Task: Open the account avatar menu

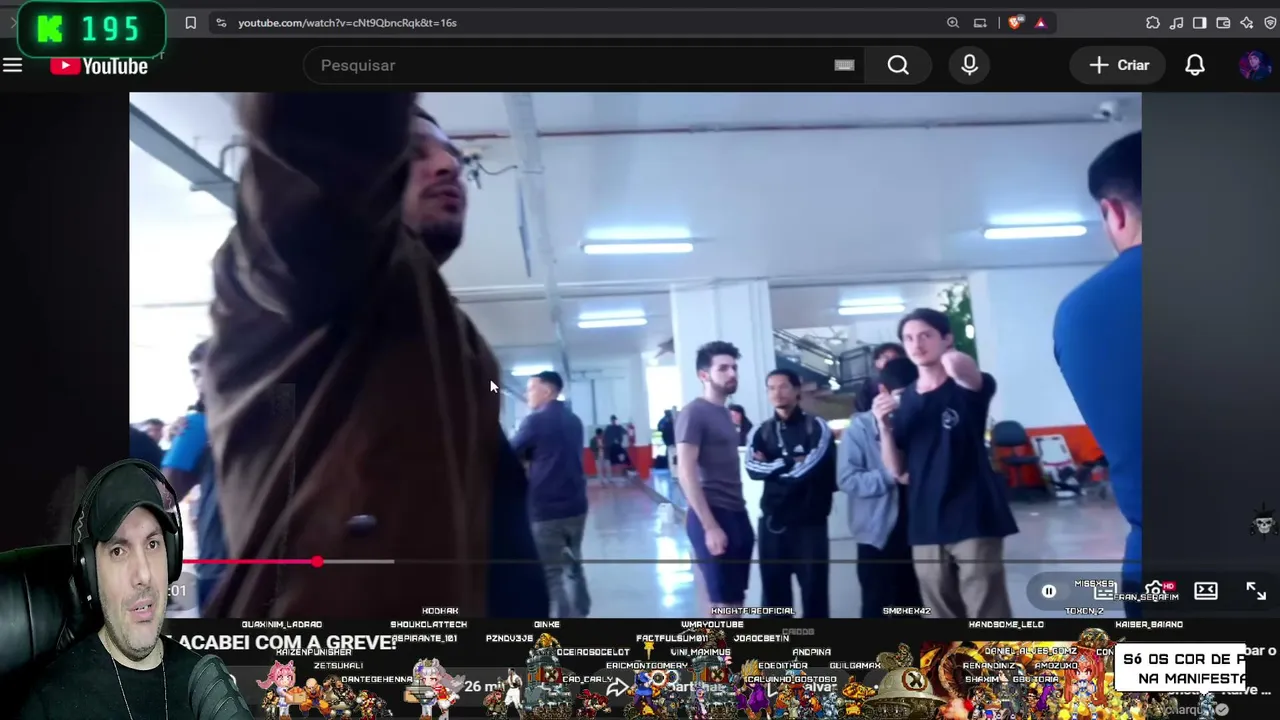Action: point(1254,65)
